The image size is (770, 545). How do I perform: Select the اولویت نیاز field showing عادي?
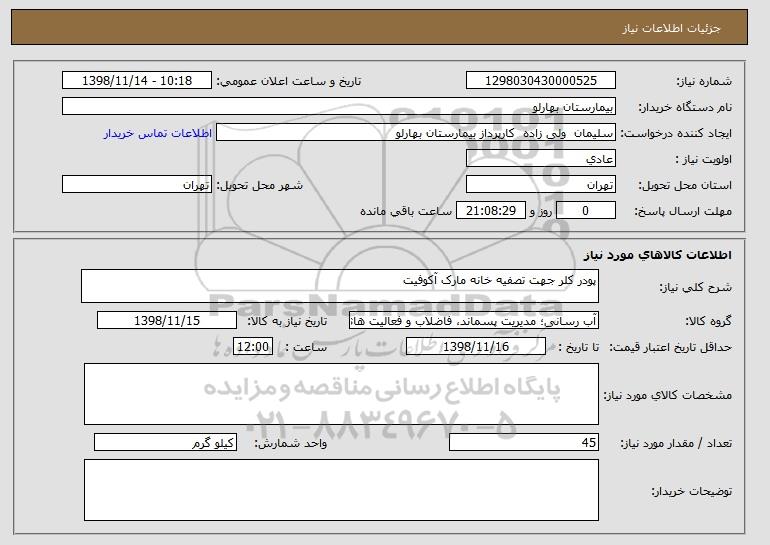tap(541, 159)
